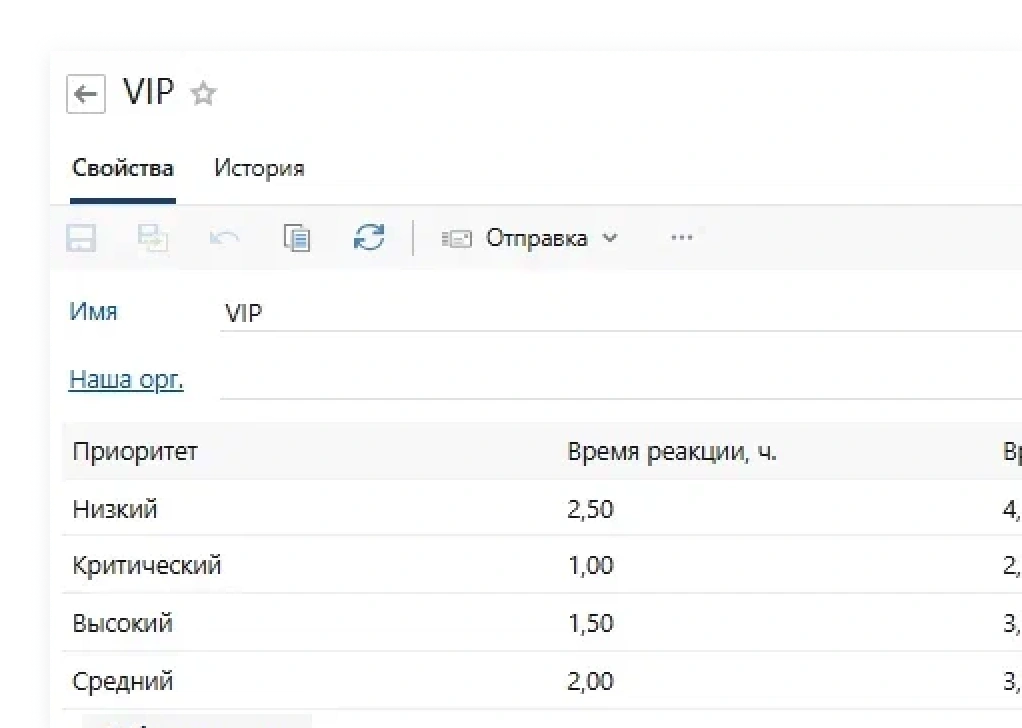Click the Copy record icon

tap(297, 238)
